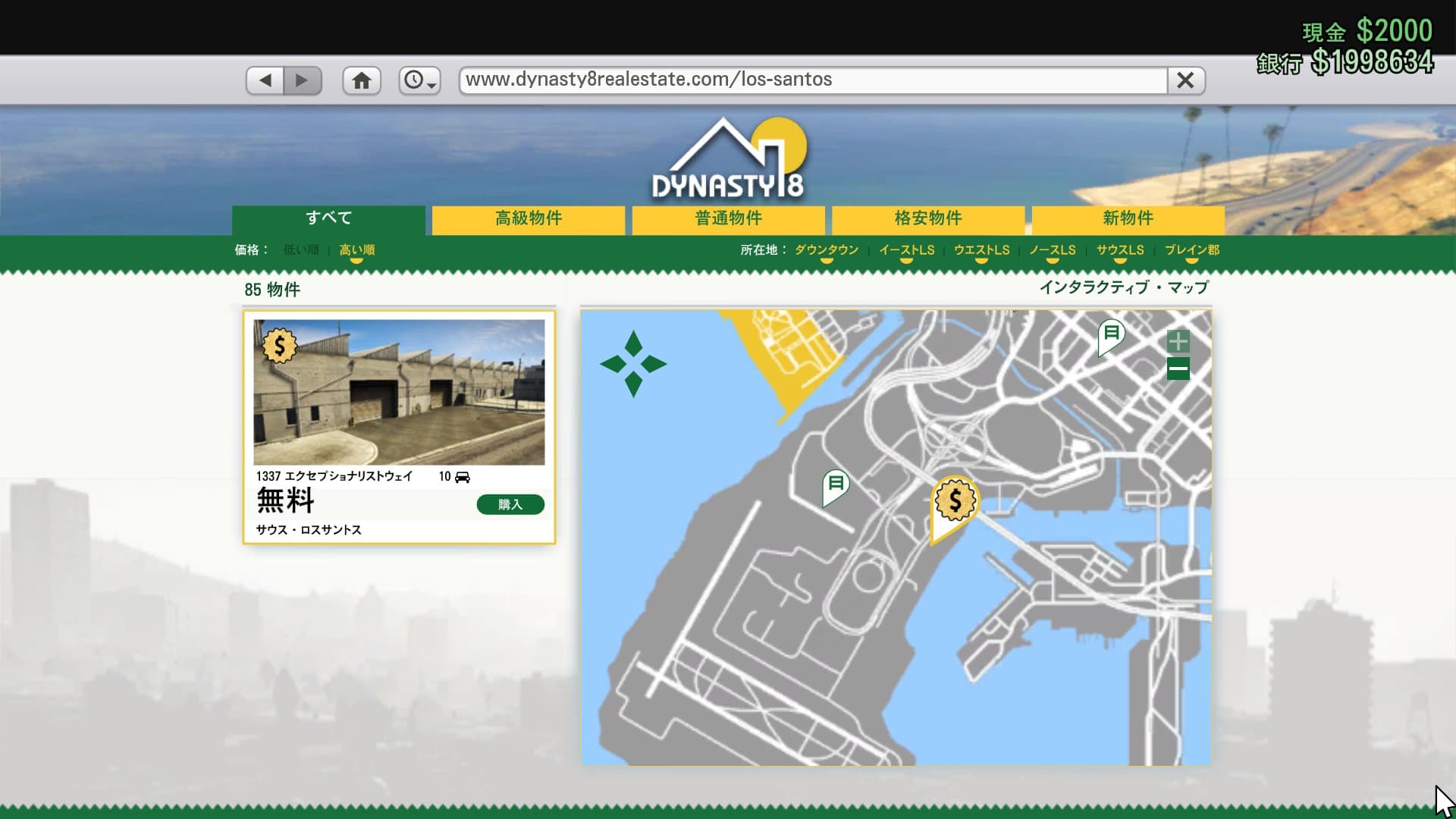Open the 新物件 tab
The image size is (1456, 819).
(1128, 219)
